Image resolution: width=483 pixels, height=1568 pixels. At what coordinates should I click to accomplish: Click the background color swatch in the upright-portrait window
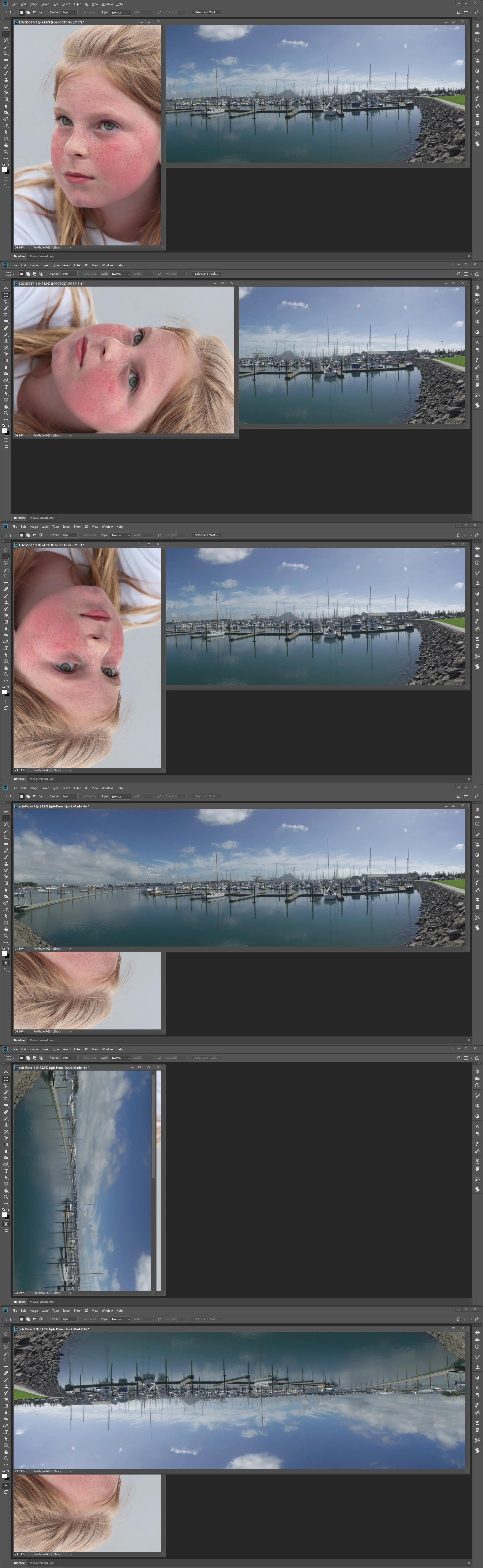tap(8, 173)
